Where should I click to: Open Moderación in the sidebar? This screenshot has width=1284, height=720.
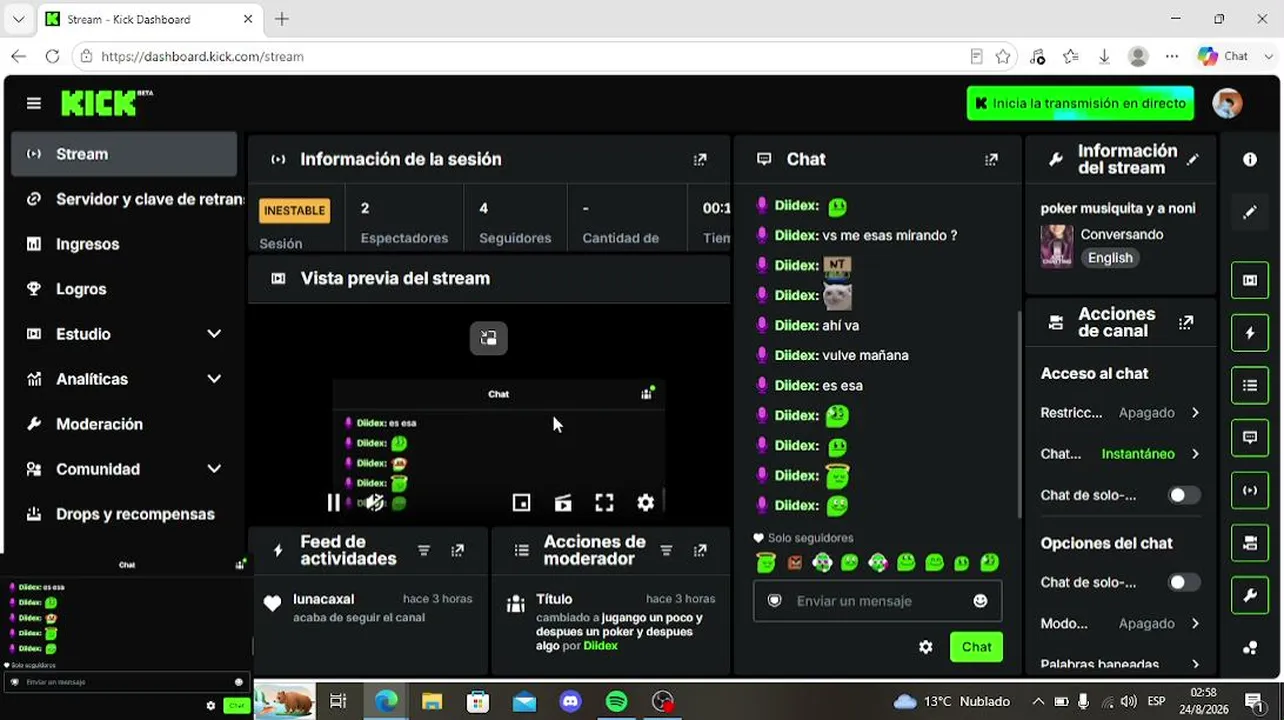[124, 424]
